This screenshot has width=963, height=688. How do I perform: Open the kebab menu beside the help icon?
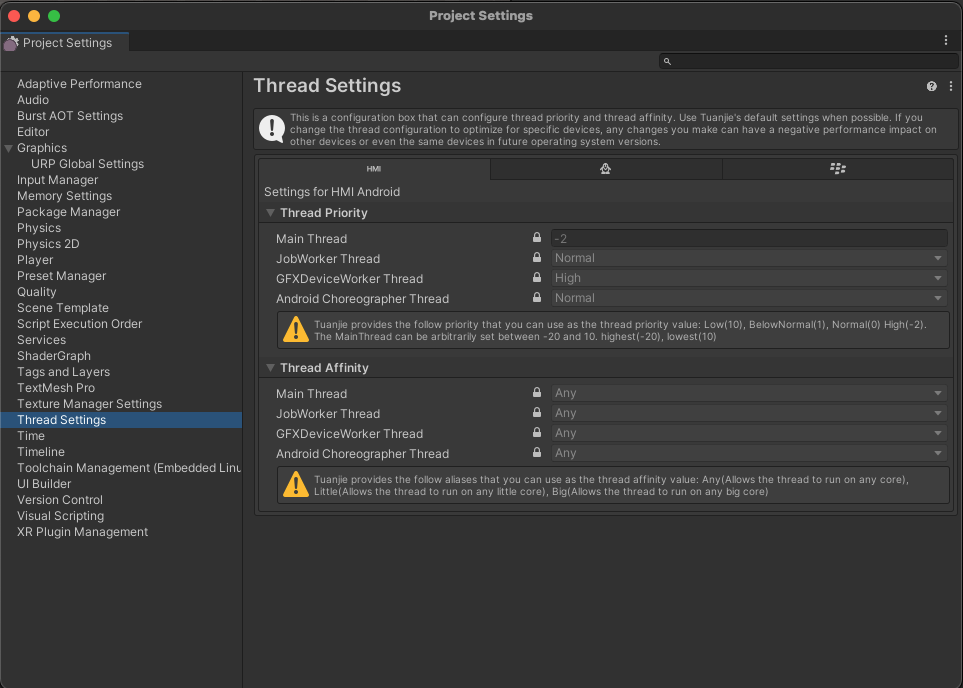pos(951,86)
